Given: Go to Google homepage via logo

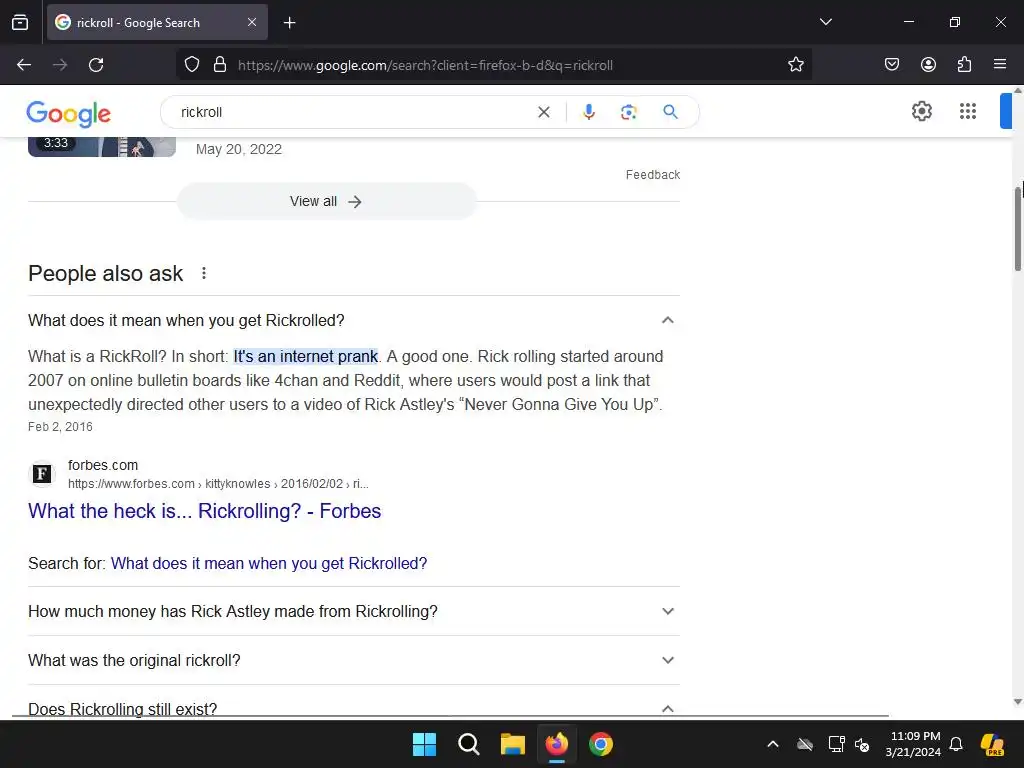Looking at the screenshot, I should [69, 114].
